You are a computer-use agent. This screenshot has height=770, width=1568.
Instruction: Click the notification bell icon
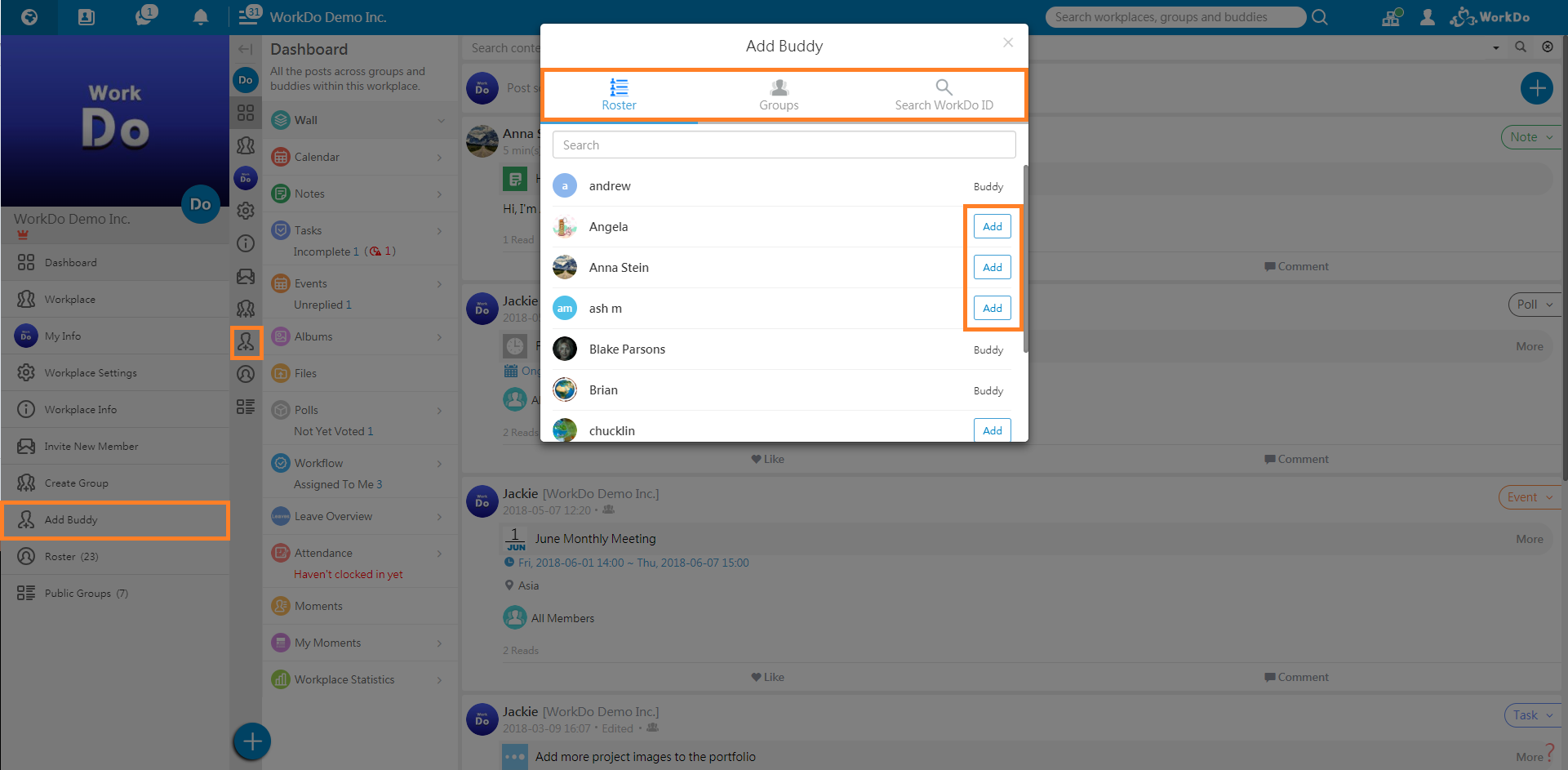point(200,17)
